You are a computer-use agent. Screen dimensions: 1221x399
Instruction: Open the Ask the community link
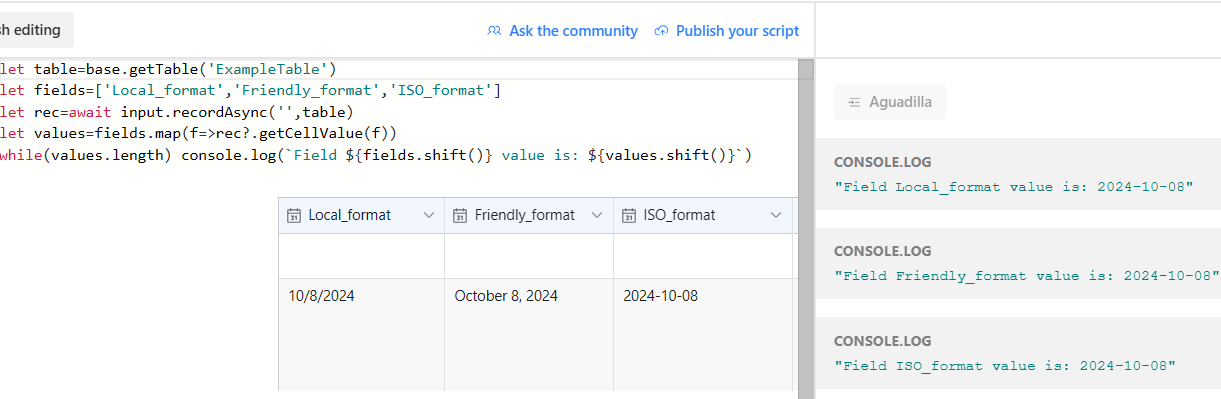point(562,31)
